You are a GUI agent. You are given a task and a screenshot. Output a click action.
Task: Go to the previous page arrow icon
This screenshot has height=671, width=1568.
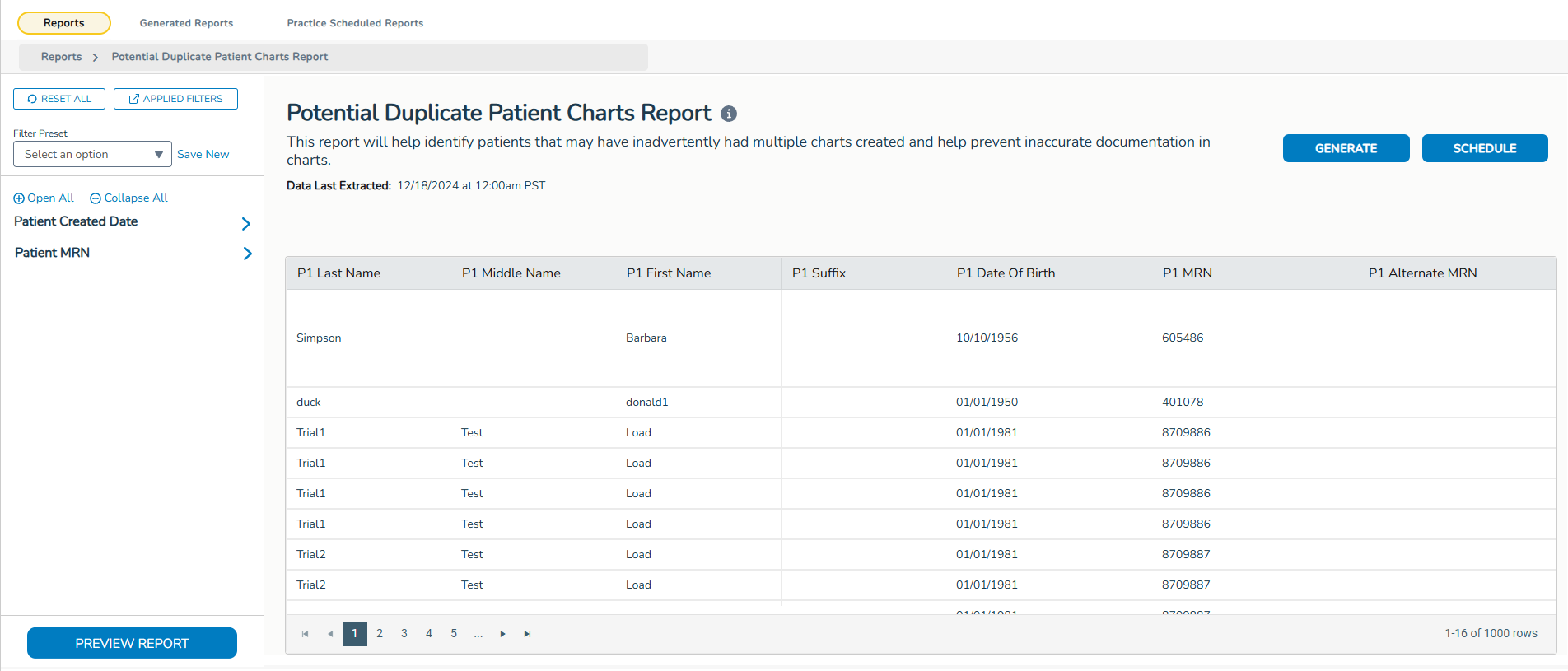pyautogui.click(x=330, y=634)
